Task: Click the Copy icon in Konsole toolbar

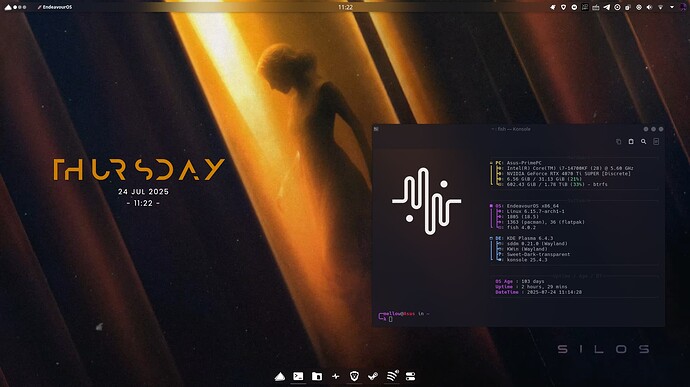Action: 618,142
